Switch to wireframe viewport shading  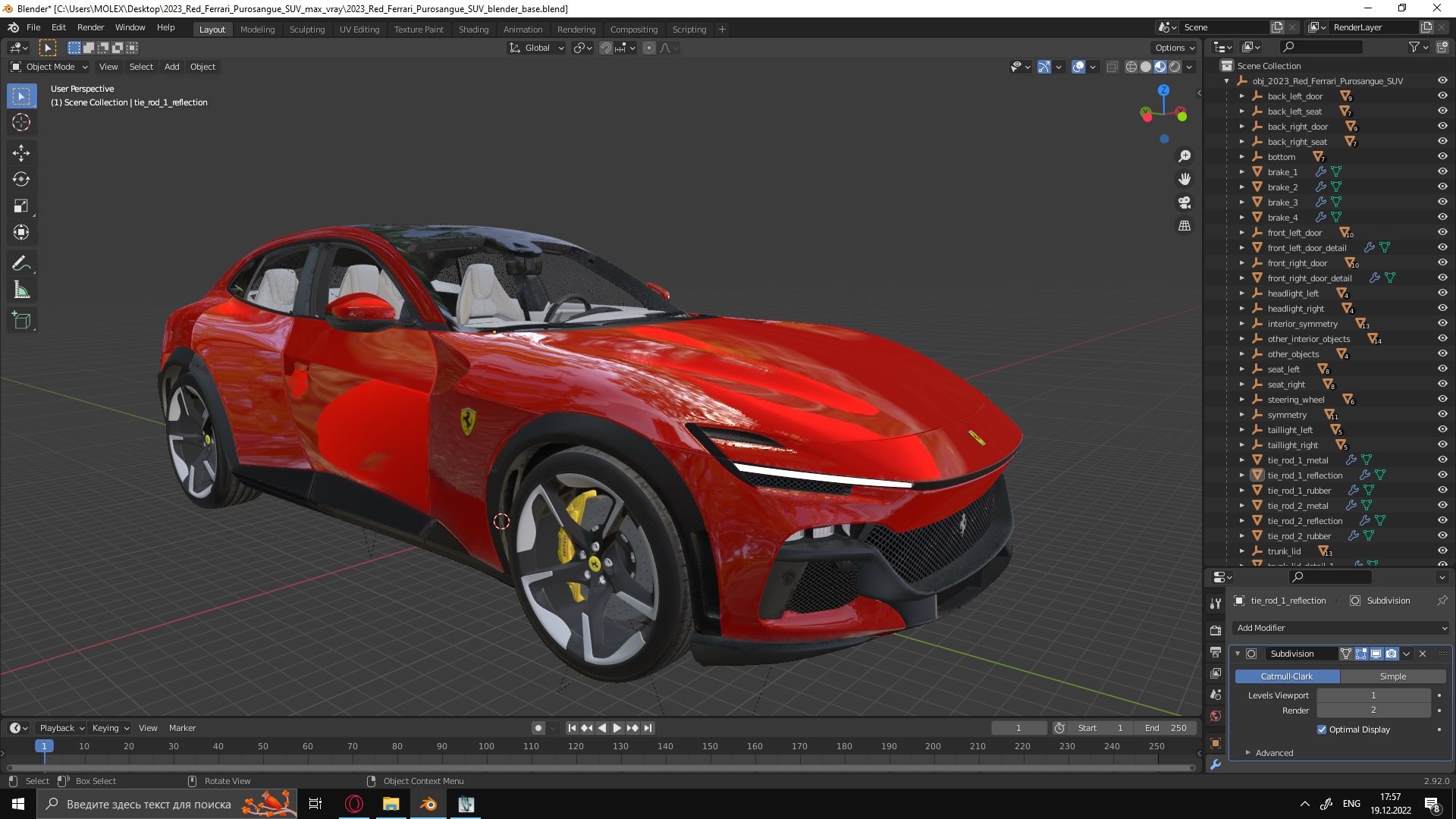point(1131,67)
